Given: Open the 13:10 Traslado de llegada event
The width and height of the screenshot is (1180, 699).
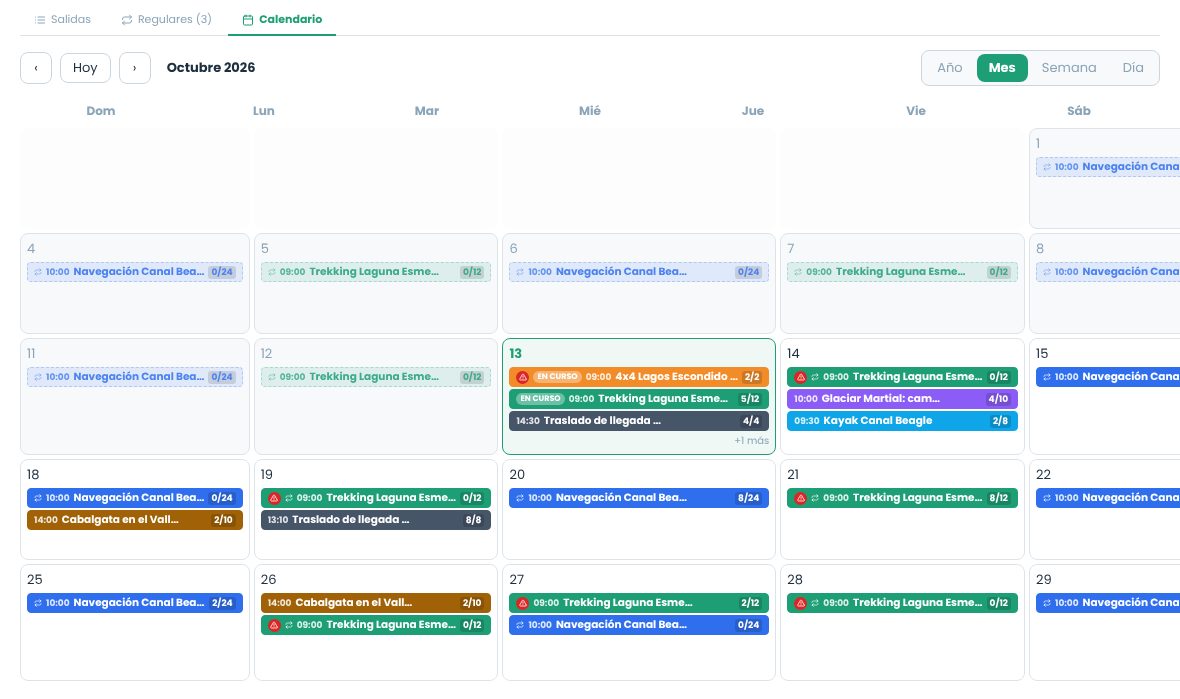Looking at the screenshot, I should click(376, 520).
